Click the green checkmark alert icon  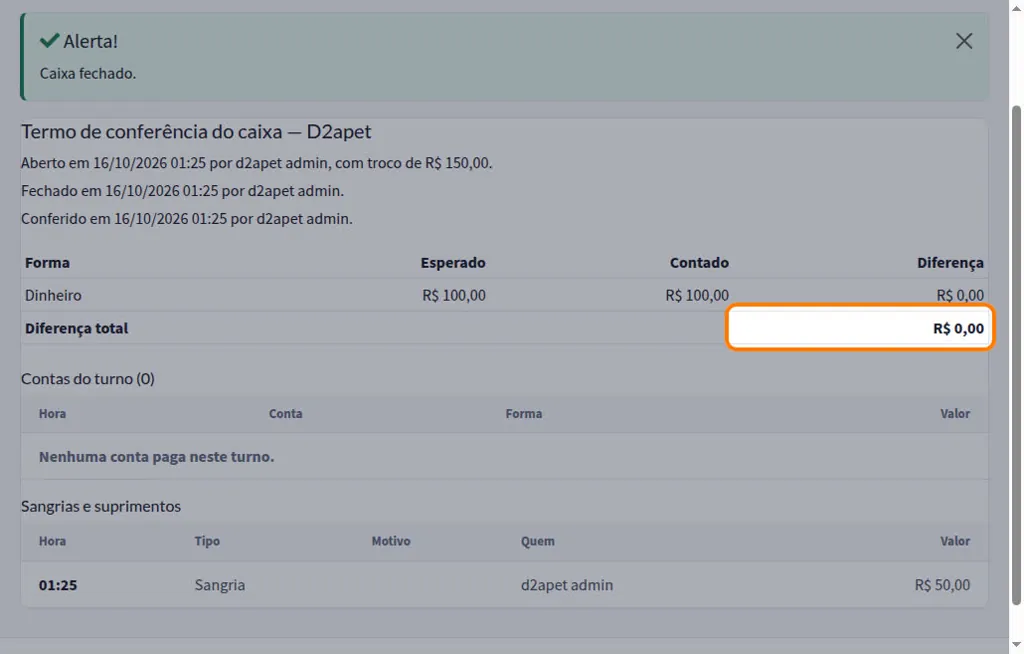(x=49, y=41)
